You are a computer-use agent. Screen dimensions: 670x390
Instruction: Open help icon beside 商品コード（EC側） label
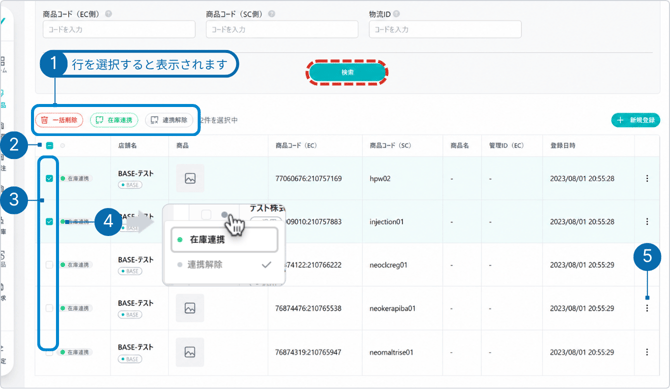click(x=109, y=14)
